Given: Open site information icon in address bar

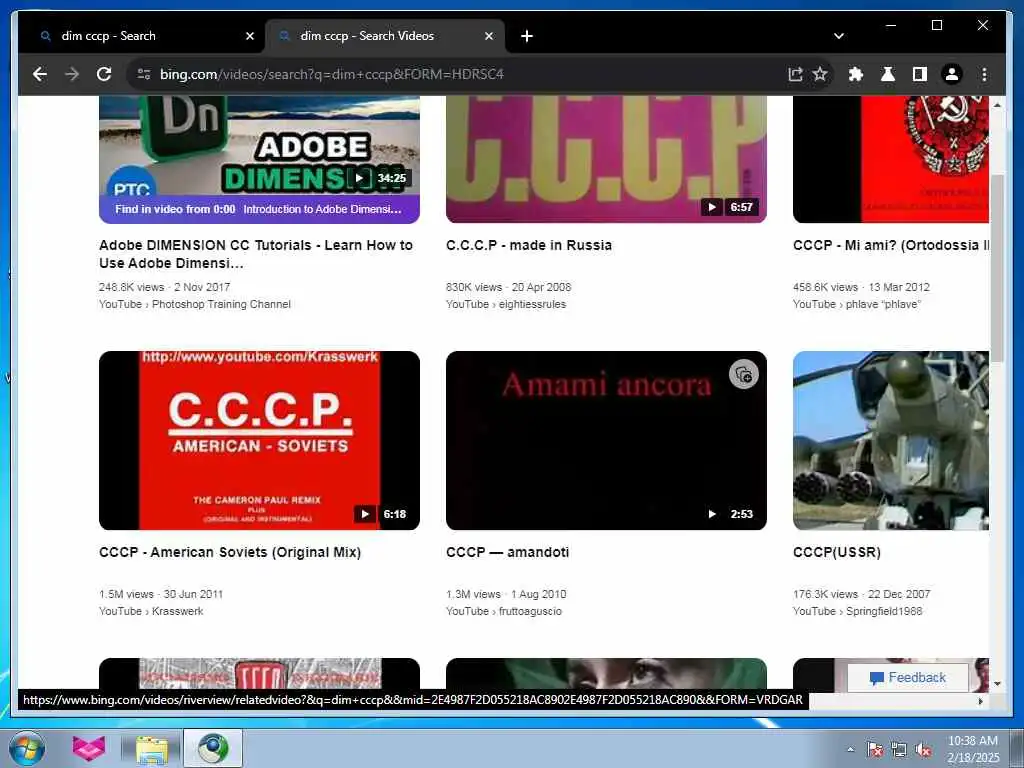Looking at the screenshot, I should tap(144, 74).
